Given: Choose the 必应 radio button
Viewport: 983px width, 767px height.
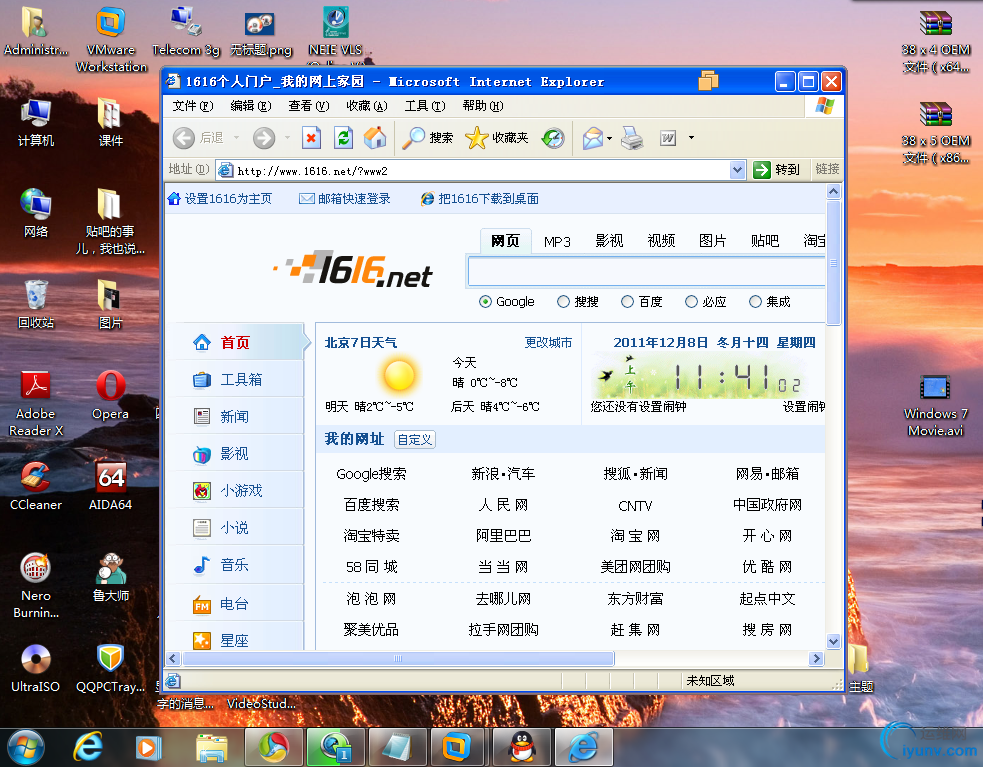Looking at the screenshot, I should point(691,301).
